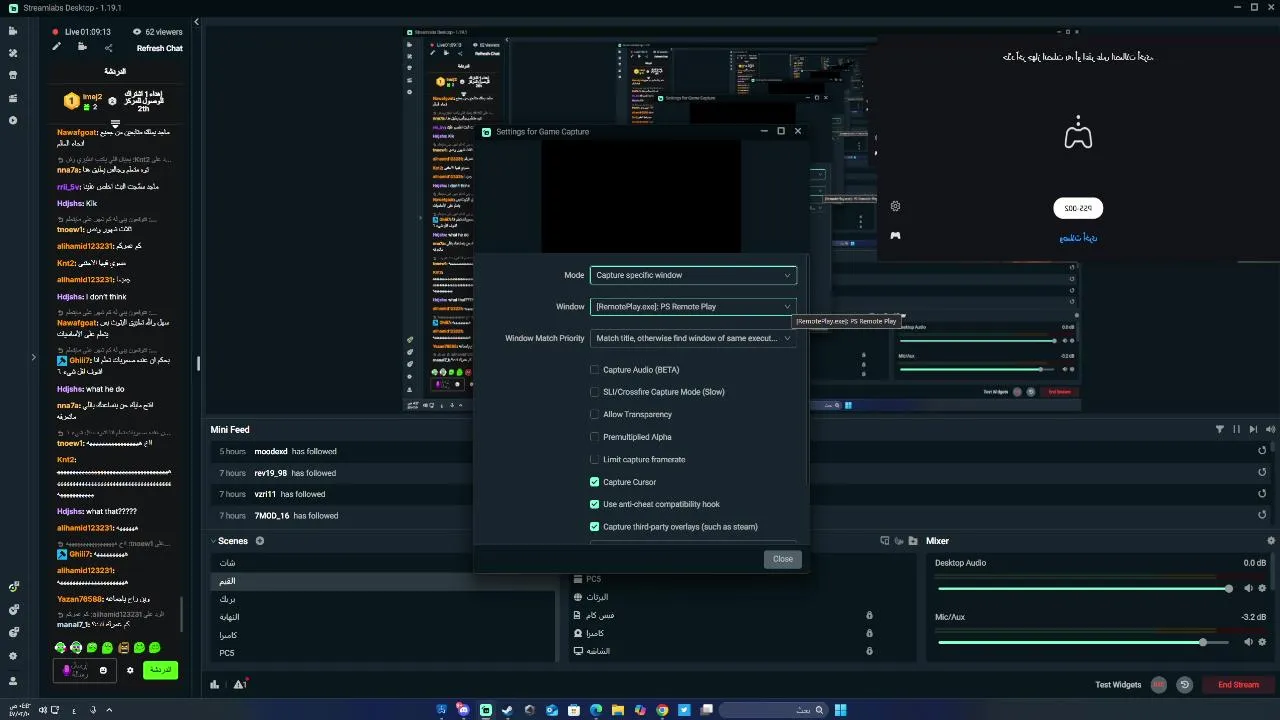Select the كامبرا scene
The image size is (1280, 720).
click(x=383, y=635)
